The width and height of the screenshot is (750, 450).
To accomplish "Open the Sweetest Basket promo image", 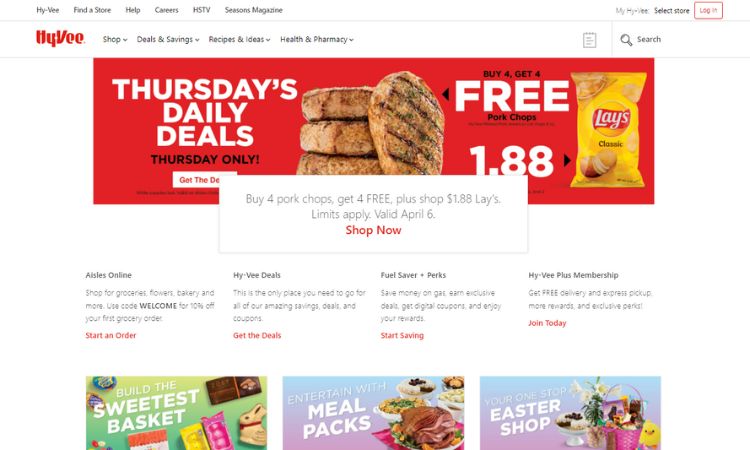I will [x=176, y=413].
